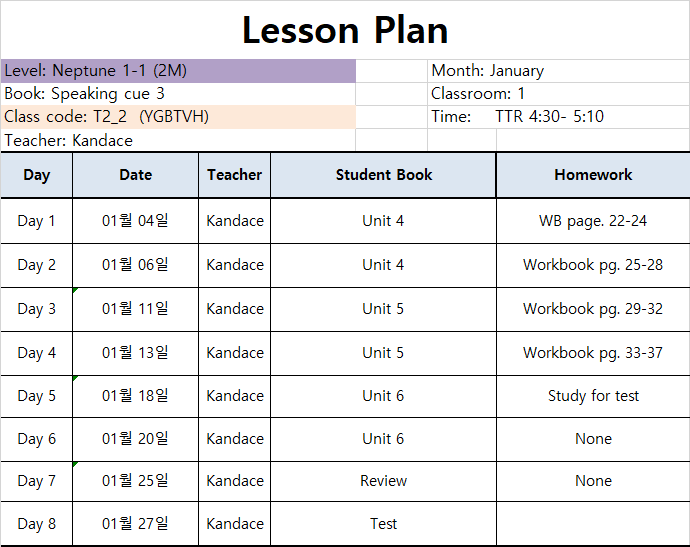Click the peach Class code T2_2 cell
Screen dimensions: 690x547
pos(178,117)
